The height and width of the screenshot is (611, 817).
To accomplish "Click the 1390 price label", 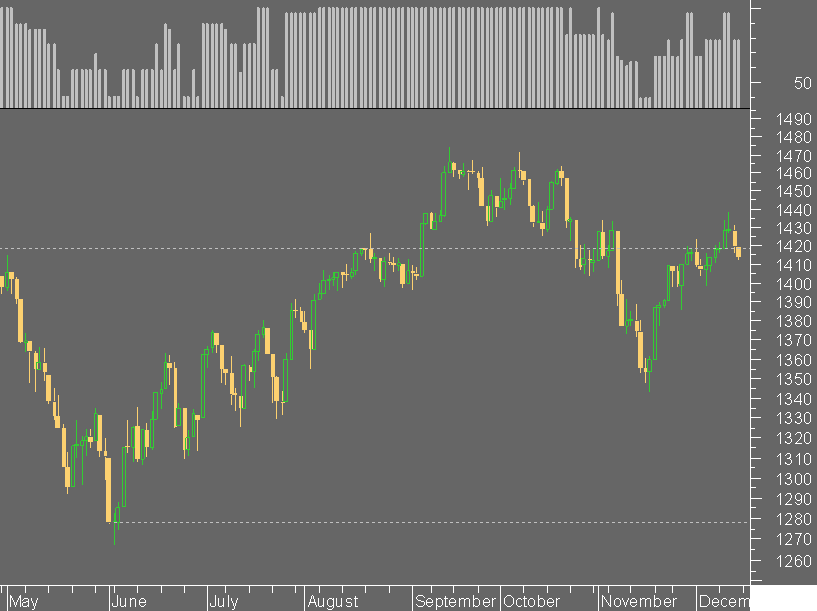I will pos(794,302).
